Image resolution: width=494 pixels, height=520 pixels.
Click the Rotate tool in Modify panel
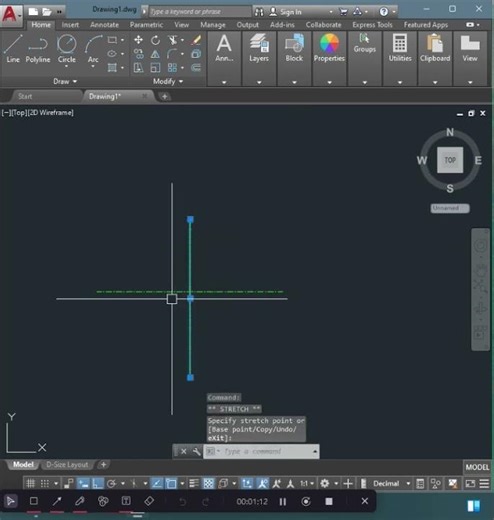click(x=155, y=40)
